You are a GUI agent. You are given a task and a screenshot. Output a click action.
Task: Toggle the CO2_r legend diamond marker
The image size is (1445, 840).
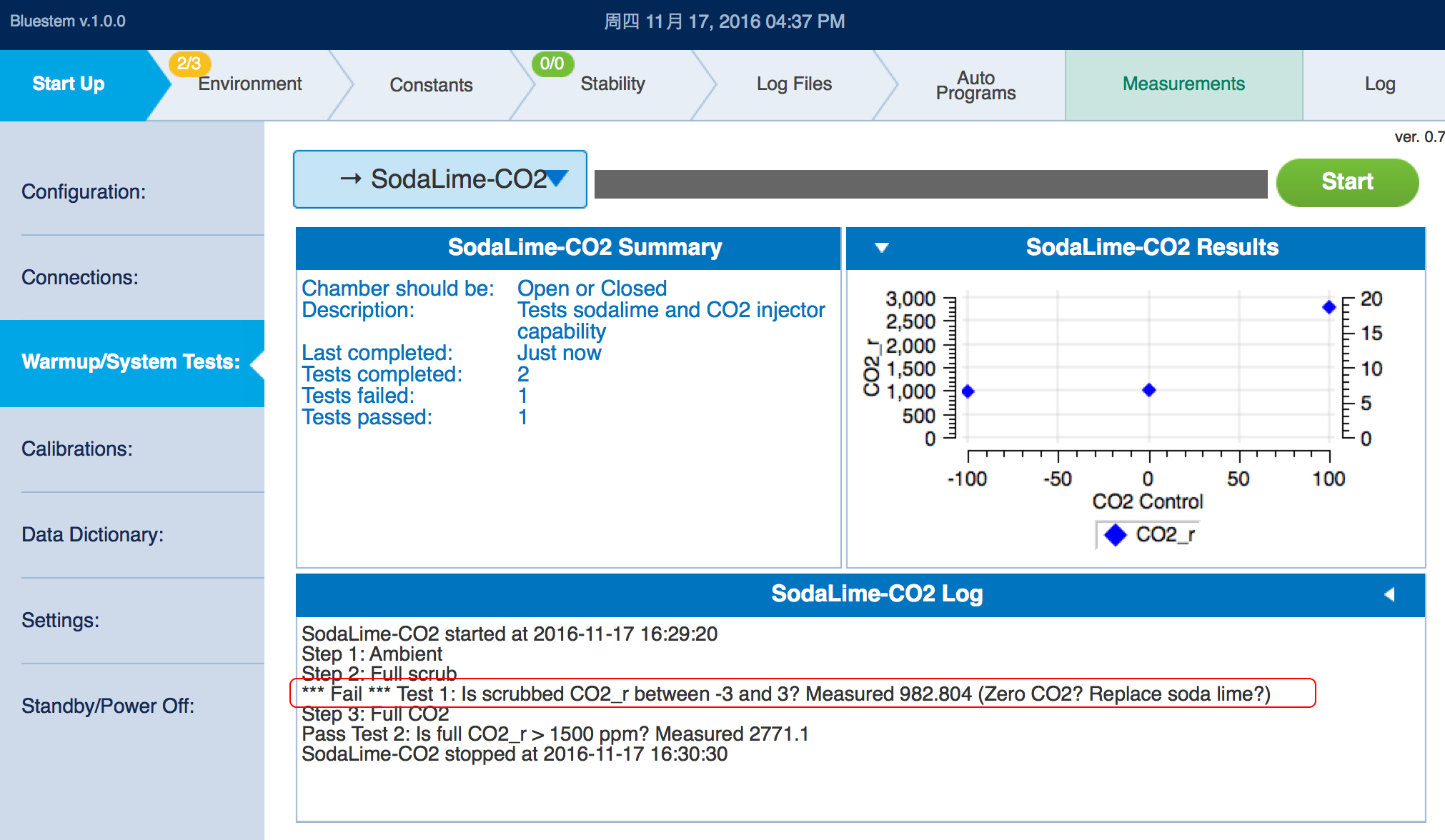click(1116, 535)
